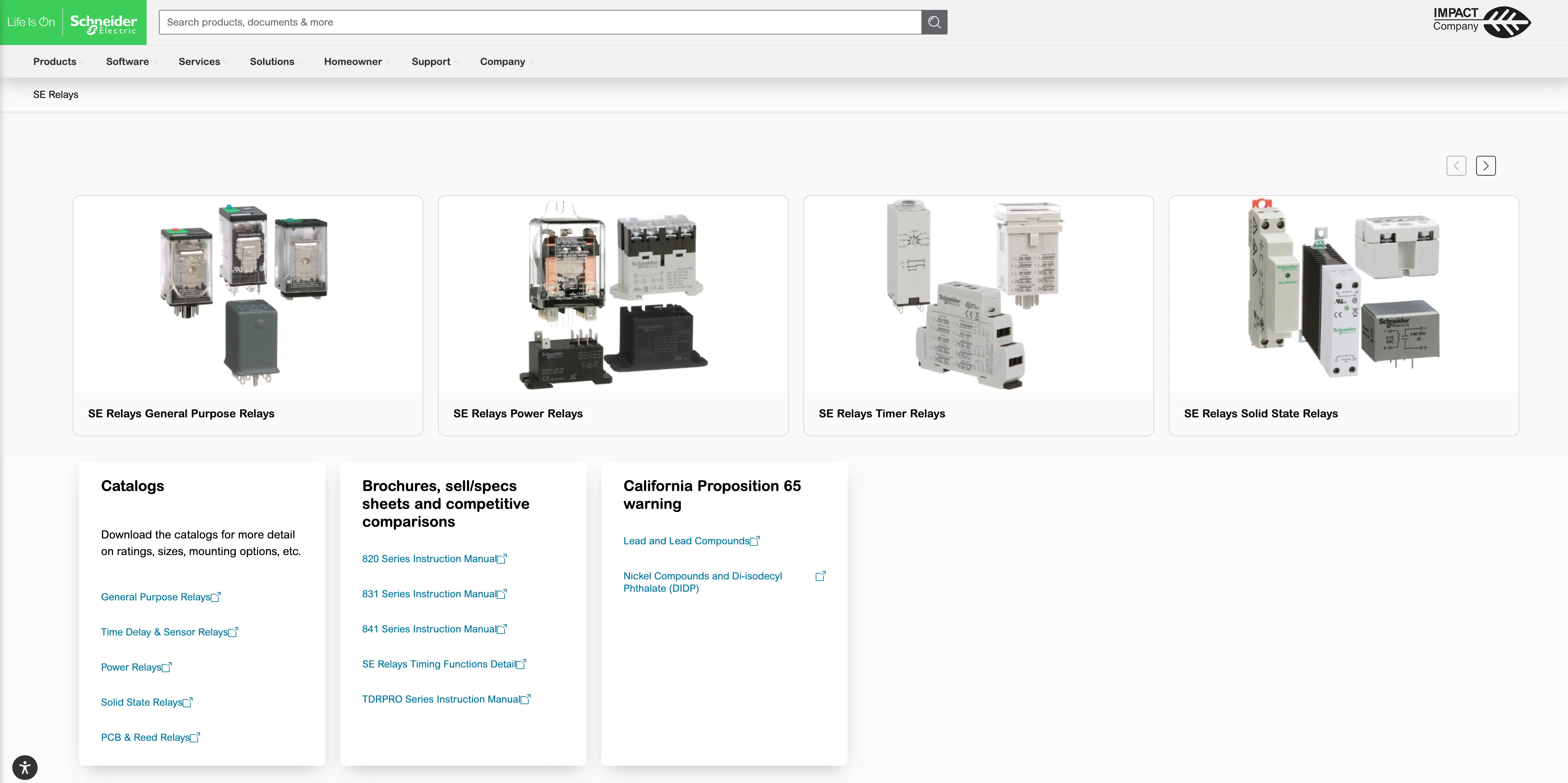
Task: Select the Homeowner menu item
Action: coord(353,62)
